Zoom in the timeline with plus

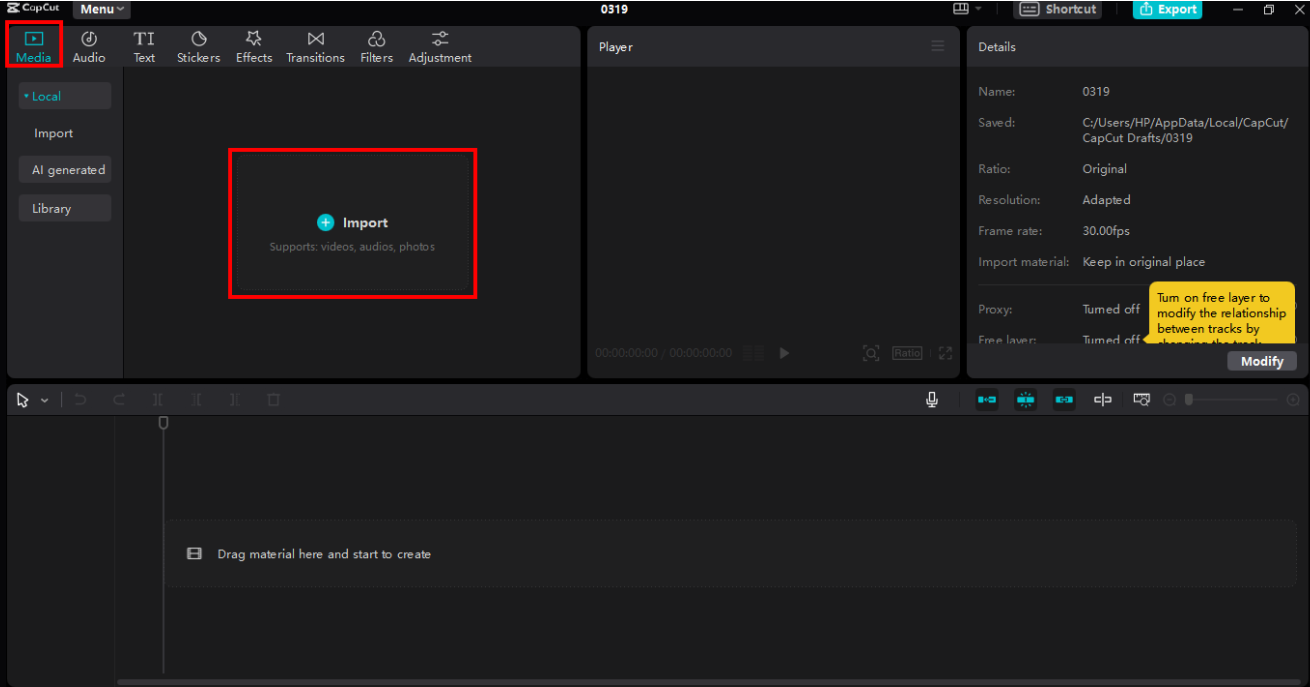(1292, 400)
